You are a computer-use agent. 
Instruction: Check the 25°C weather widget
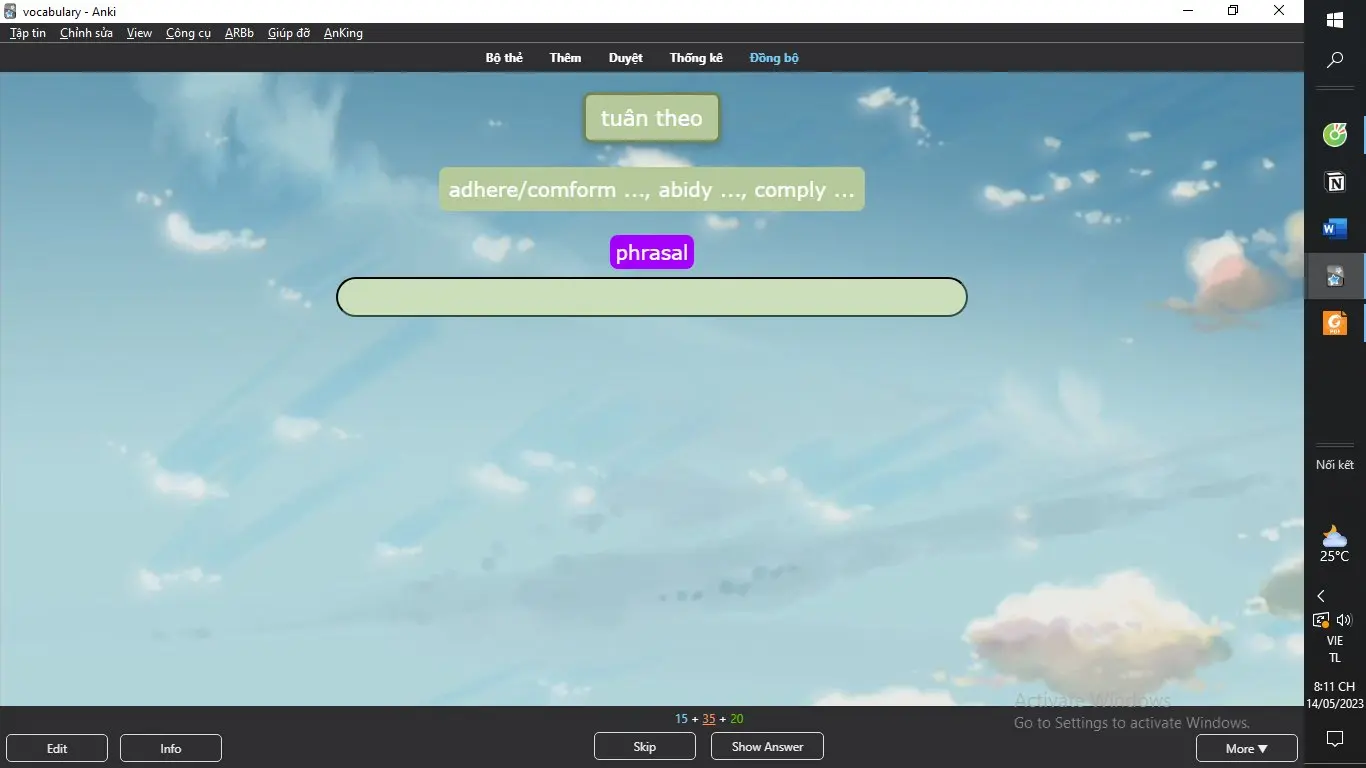click(1334, 541)
